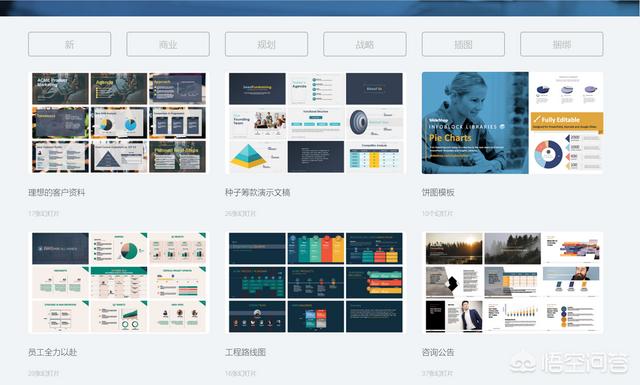Open the 种子筹款演示文稿 template preview
The image size is (640, 385).
316,123
